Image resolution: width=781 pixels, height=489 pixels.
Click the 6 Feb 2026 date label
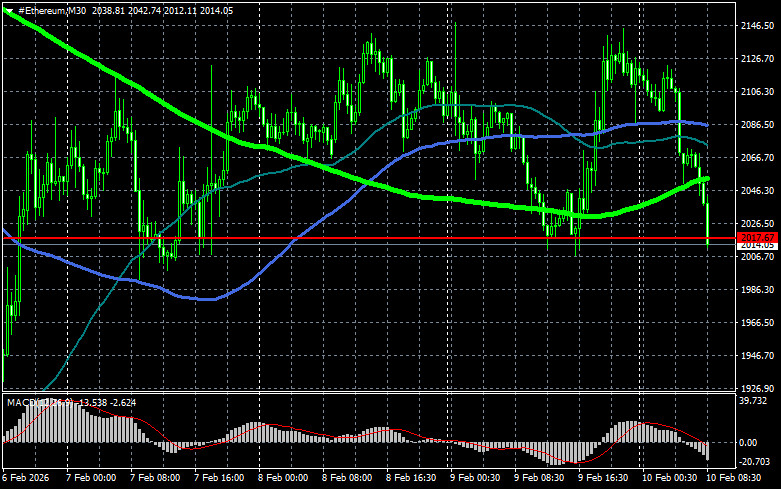[x=26, y=478]
